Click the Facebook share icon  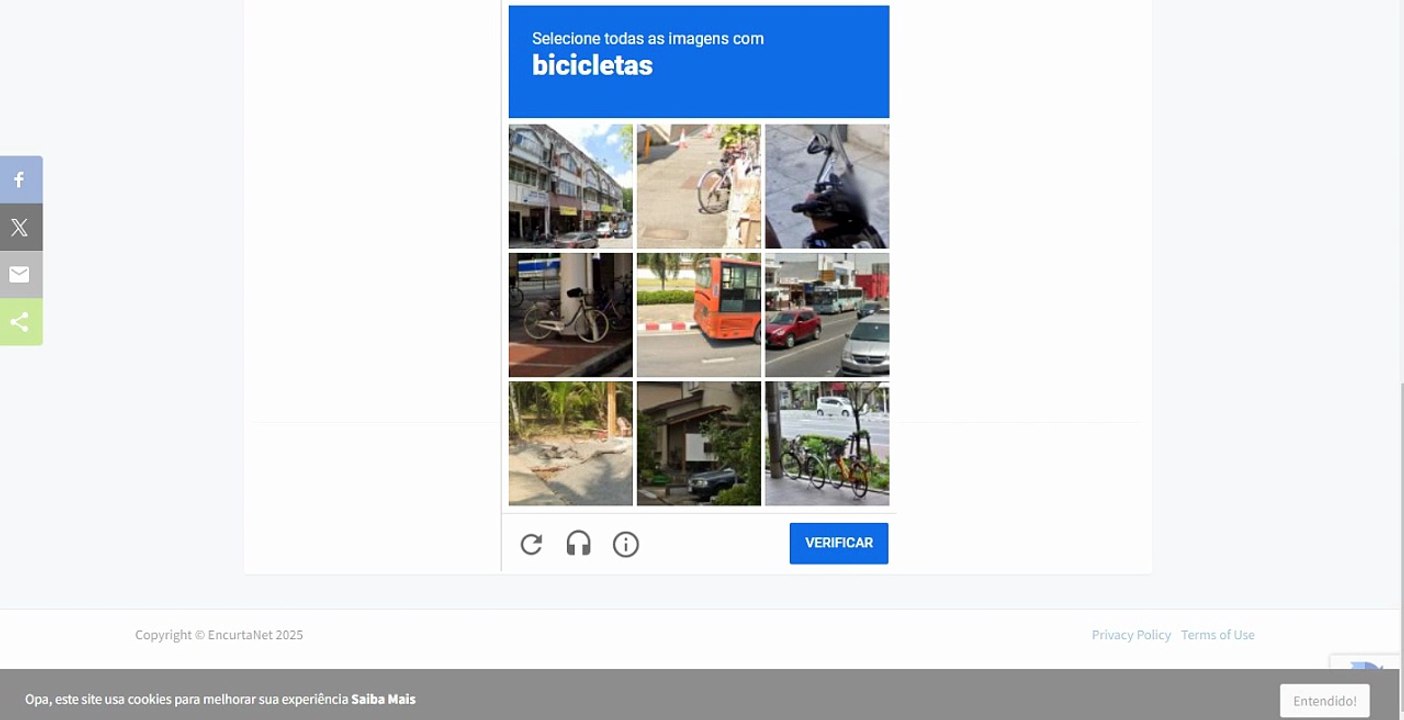coord(20,180)
